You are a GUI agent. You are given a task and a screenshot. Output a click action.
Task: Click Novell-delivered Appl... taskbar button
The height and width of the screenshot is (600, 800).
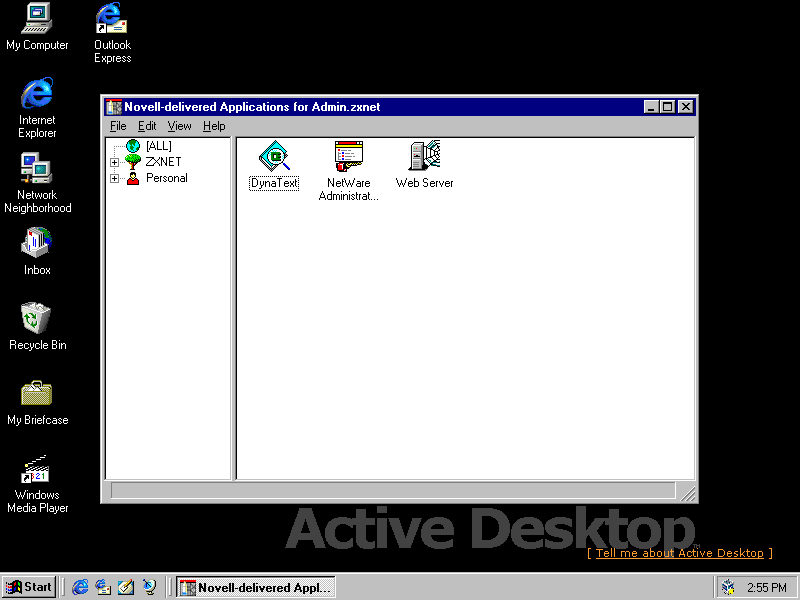click(256, 587)
